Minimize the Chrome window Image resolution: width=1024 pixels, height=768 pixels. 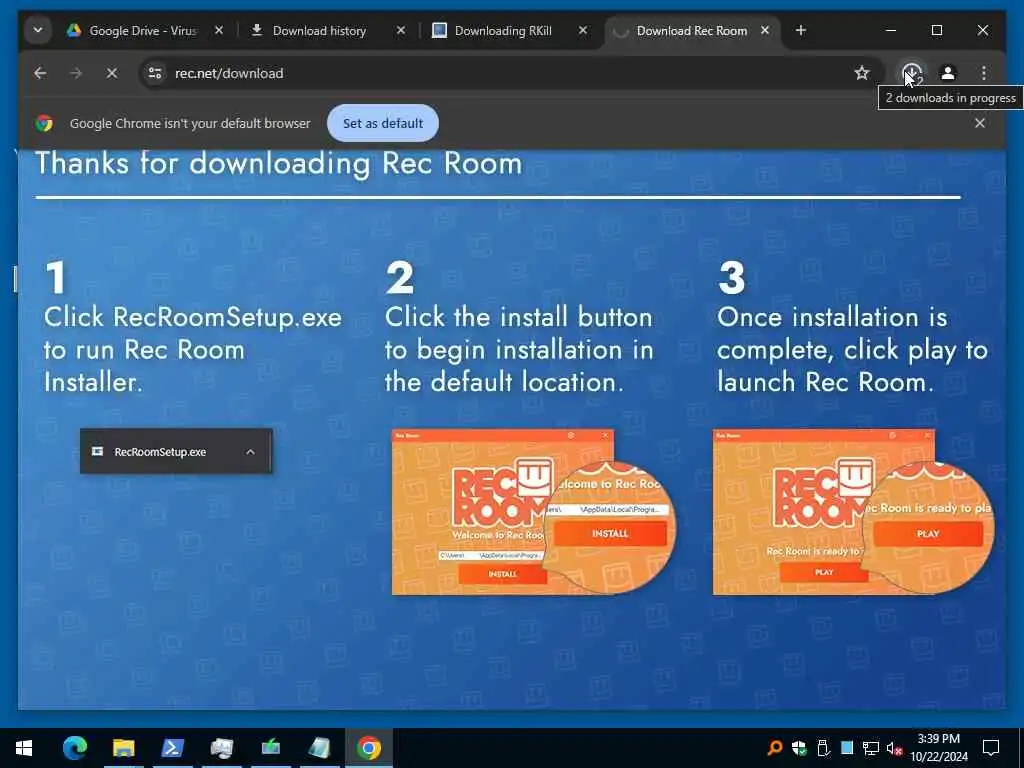click(x=891, y=31)
